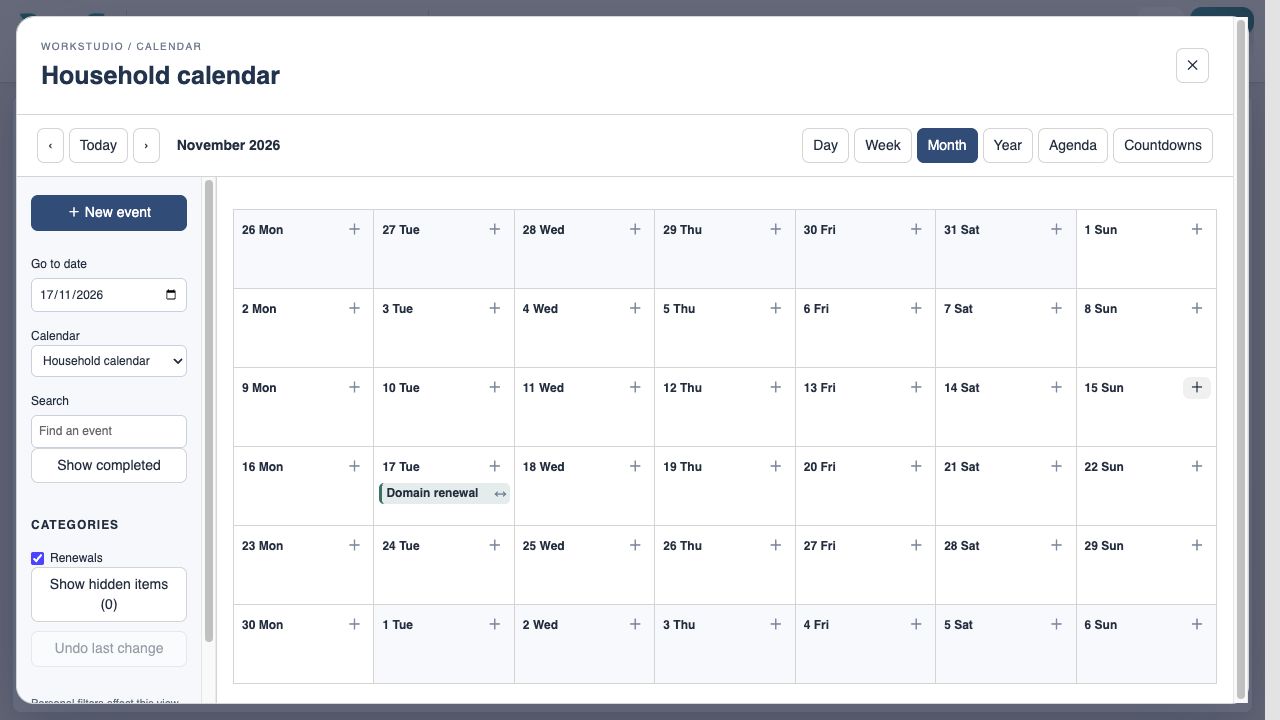Open Countdowns view

tap(1163, 145)
